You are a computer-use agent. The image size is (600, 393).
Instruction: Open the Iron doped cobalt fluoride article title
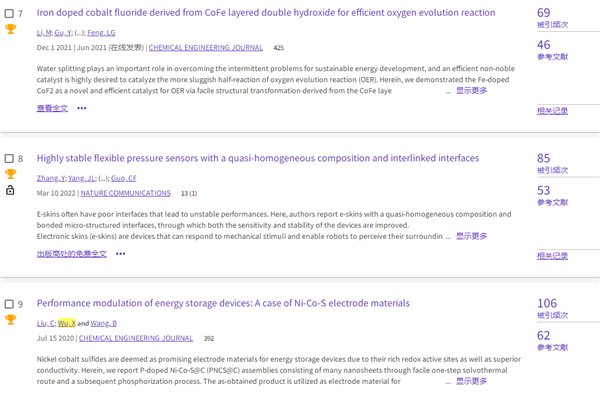[266, 13]
